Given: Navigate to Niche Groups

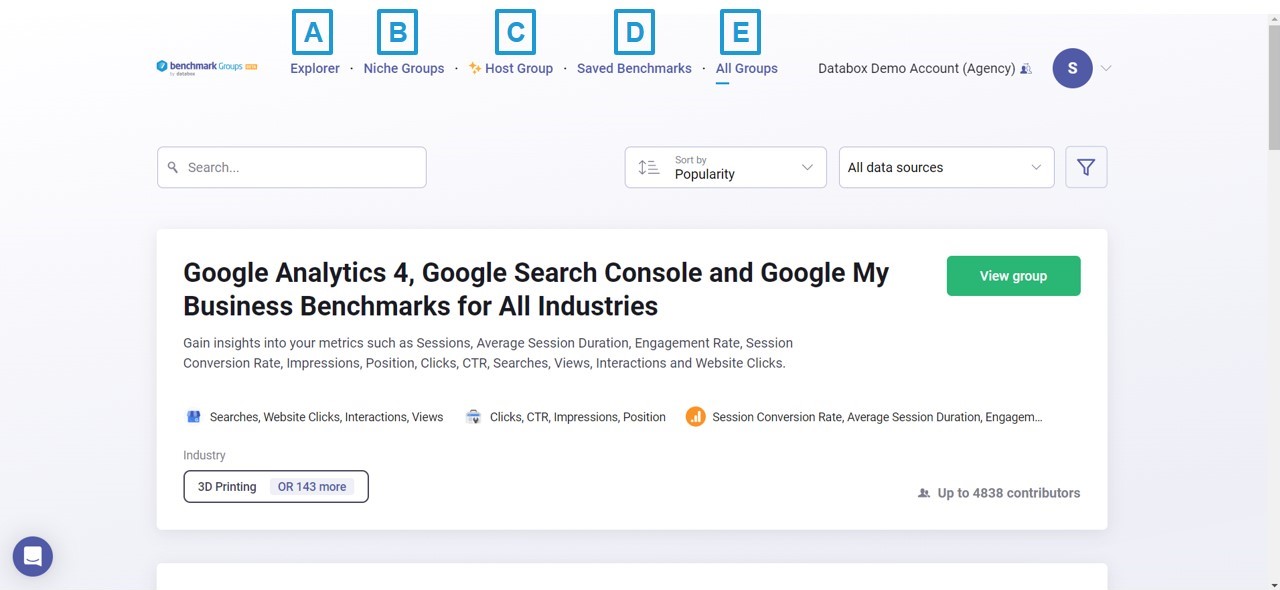Looking at the screenshot, I should point(404,68).
